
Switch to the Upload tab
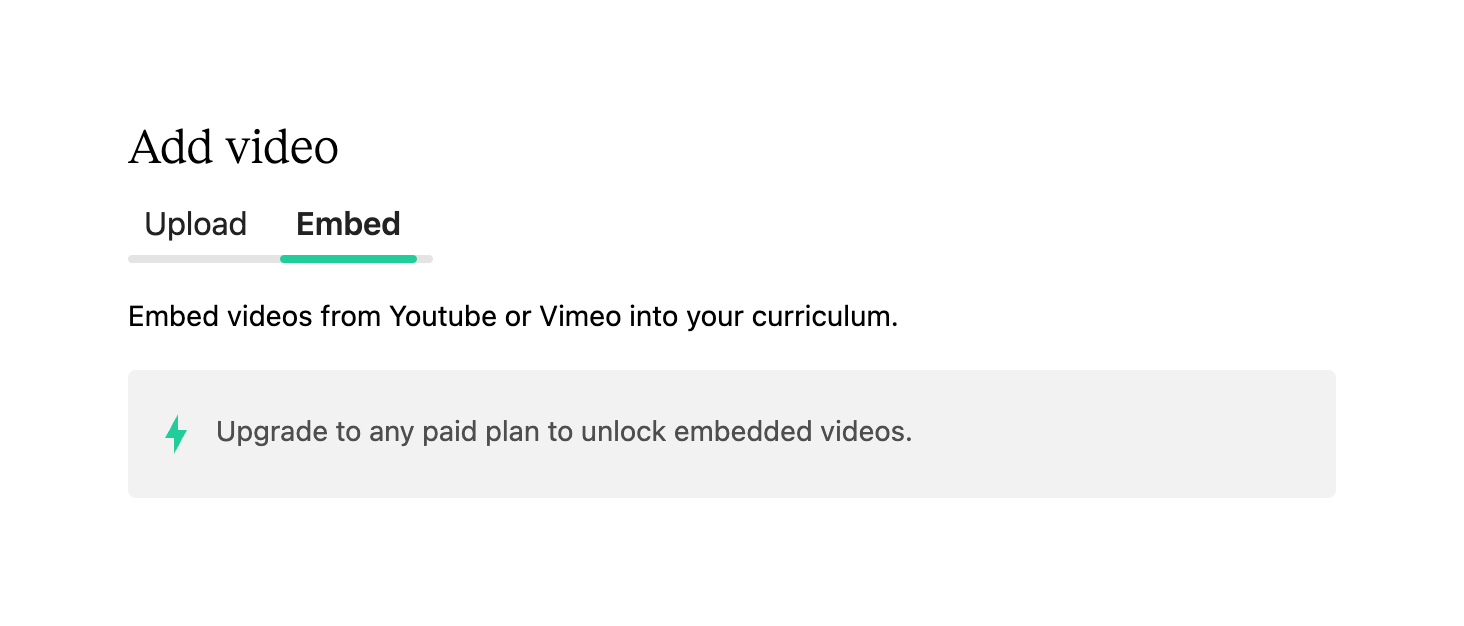pyautogui.click(x=195, y=224)
